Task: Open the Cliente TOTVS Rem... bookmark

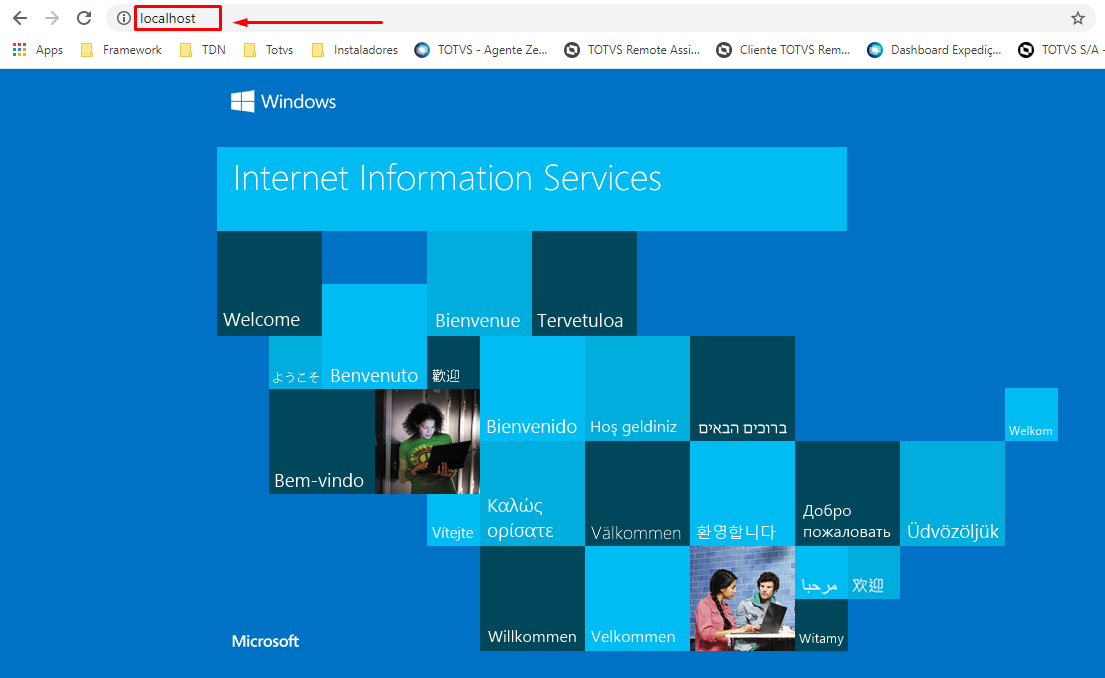Action: tap(784, 50)
